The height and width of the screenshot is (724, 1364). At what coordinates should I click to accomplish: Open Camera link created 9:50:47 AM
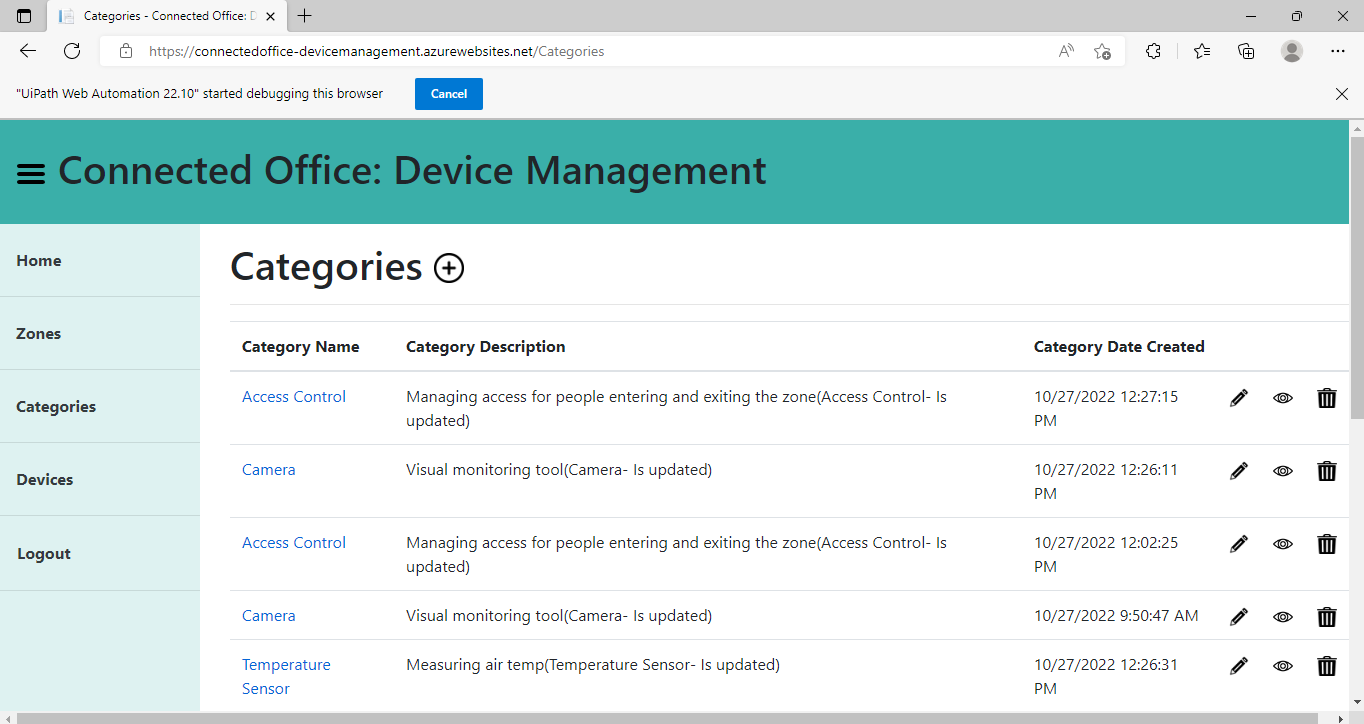click(269, 616)
